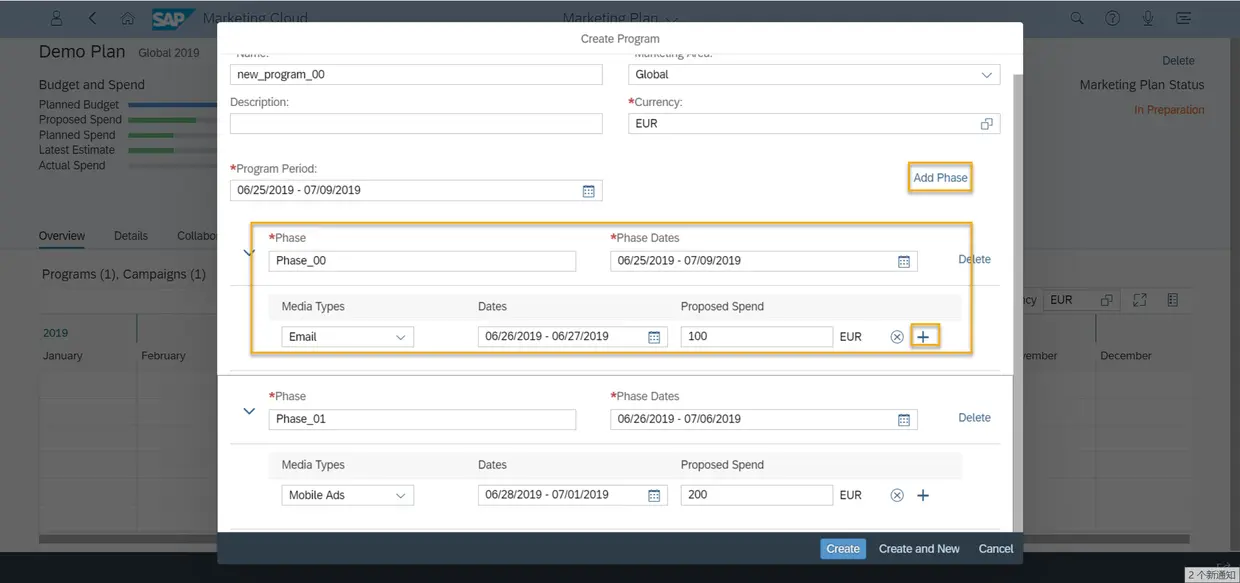Open calendar picker for Phase_00 dates

pyautogui.click(x=904, y=261)
